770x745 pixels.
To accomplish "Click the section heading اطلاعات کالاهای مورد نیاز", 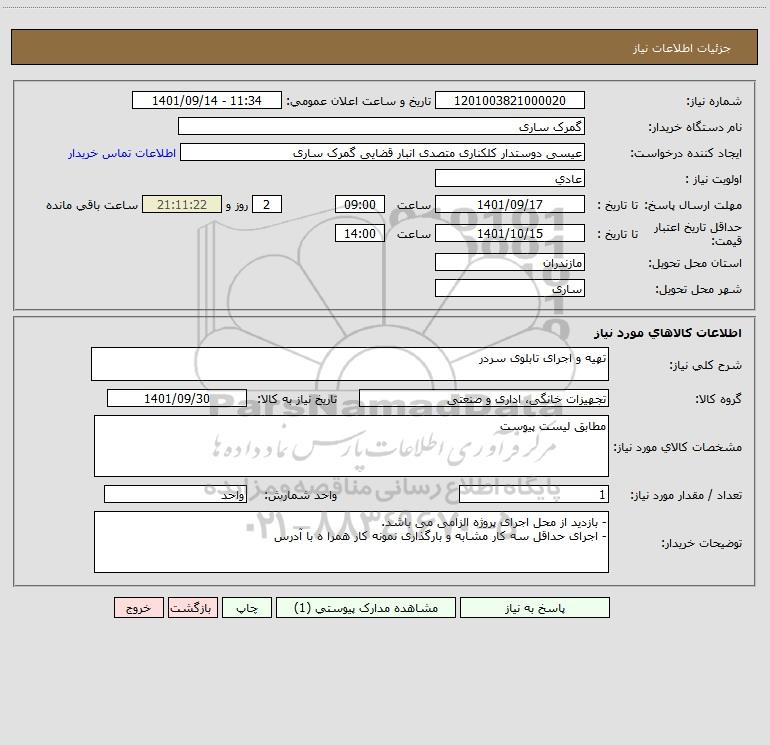I will pyautogui.click(x=668, y=333).
